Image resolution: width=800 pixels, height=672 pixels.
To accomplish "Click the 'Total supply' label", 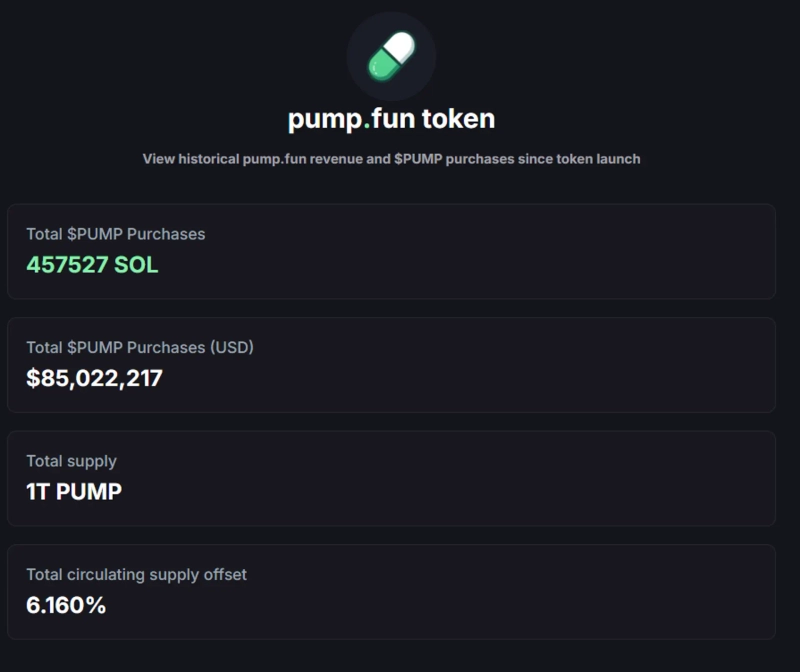I will tap(71, 461).
